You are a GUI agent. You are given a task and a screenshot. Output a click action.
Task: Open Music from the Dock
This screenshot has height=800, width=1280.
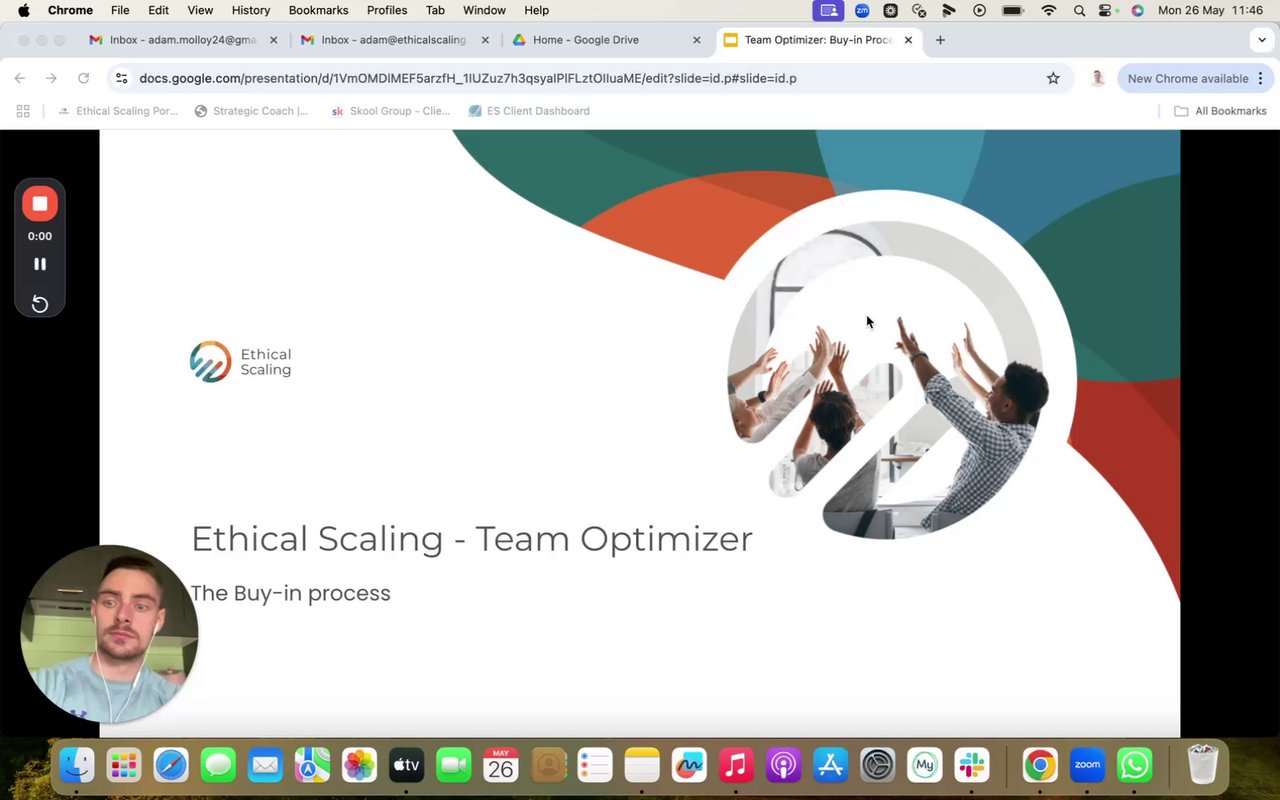coord(736,766)
